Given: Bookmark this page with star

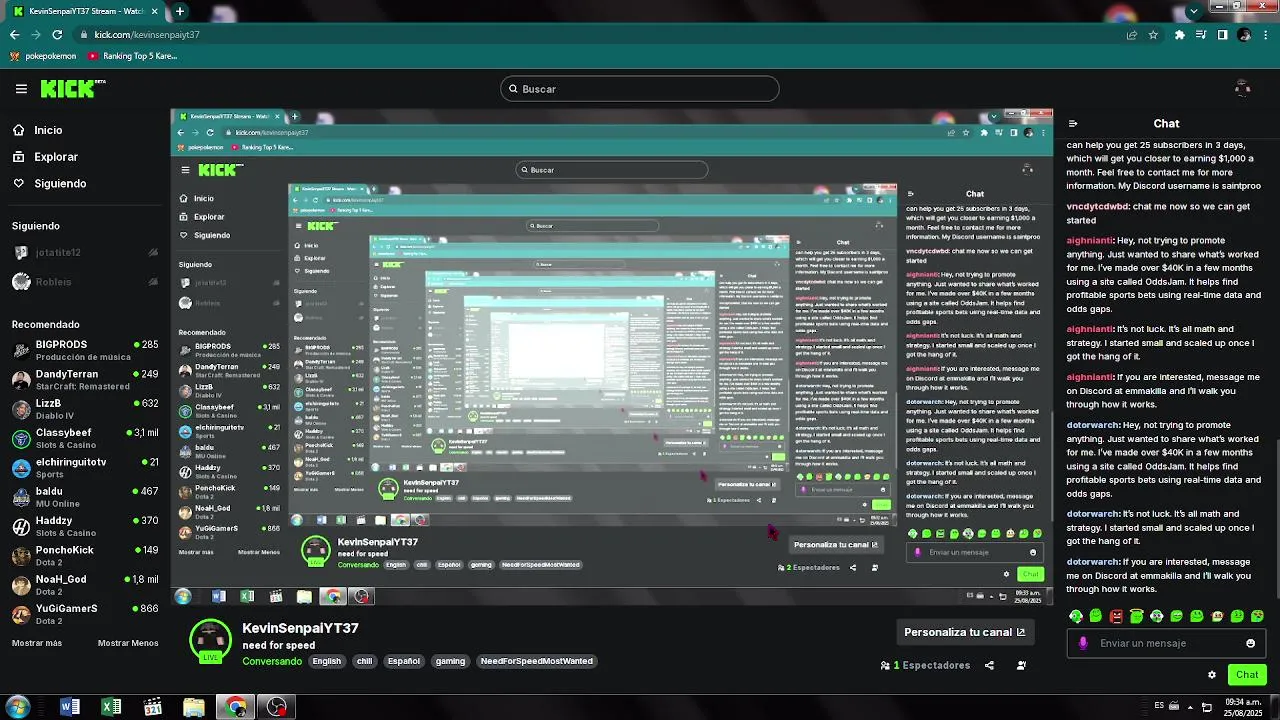Looking at the screenshot, I should point(1153,34).
